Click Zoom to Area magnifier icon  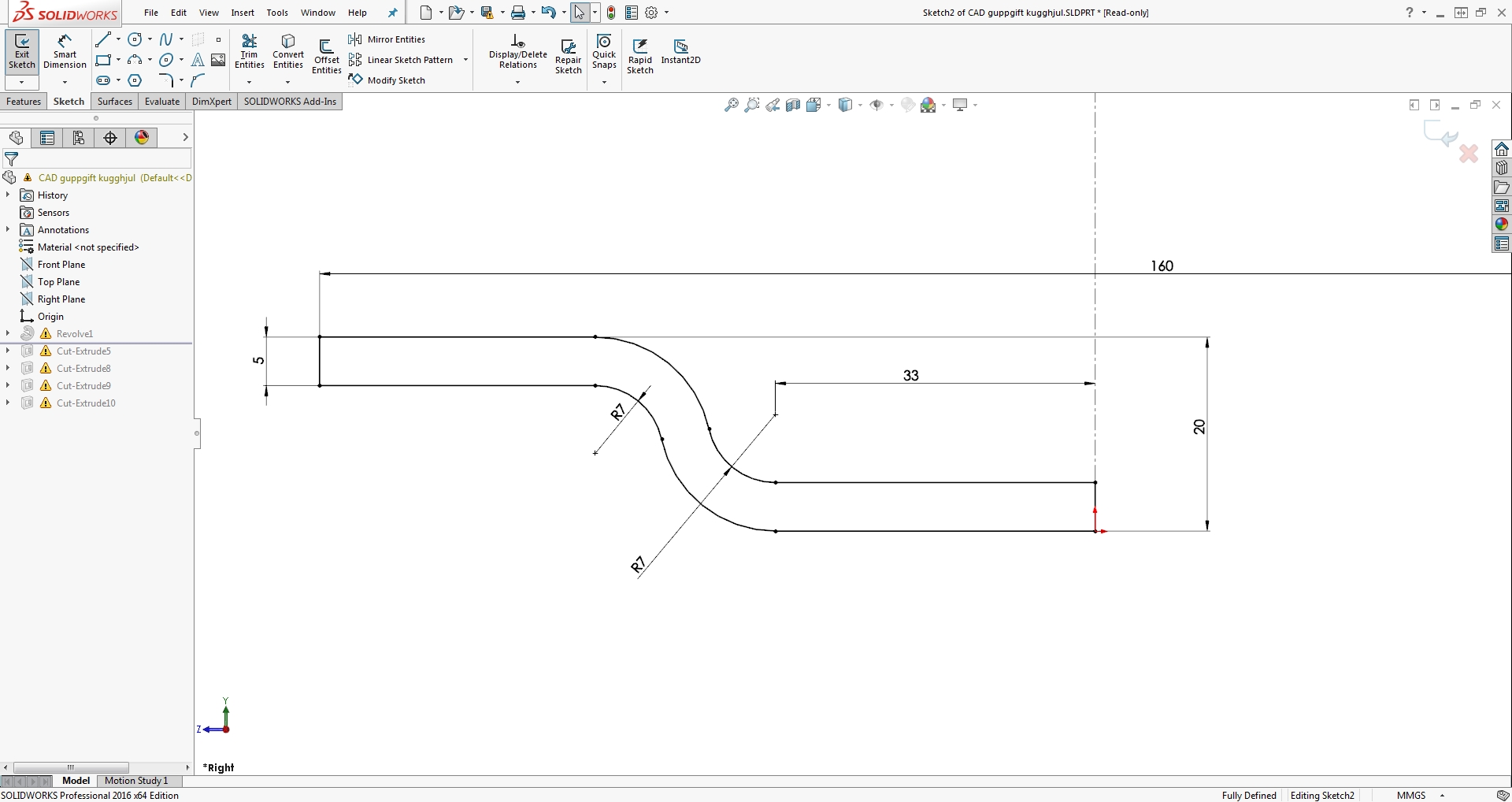(x=752, y=105)
